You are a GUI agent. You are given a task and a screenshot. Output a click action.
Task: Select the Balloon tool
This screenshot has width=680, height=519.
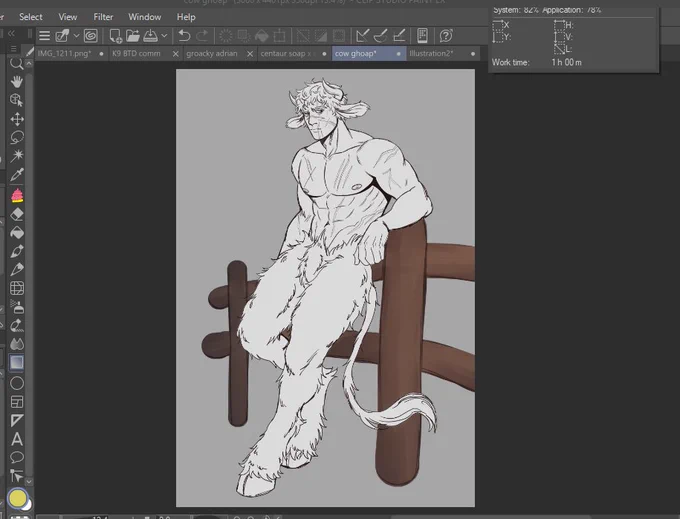pyautogui.click(x=16, y=457)
